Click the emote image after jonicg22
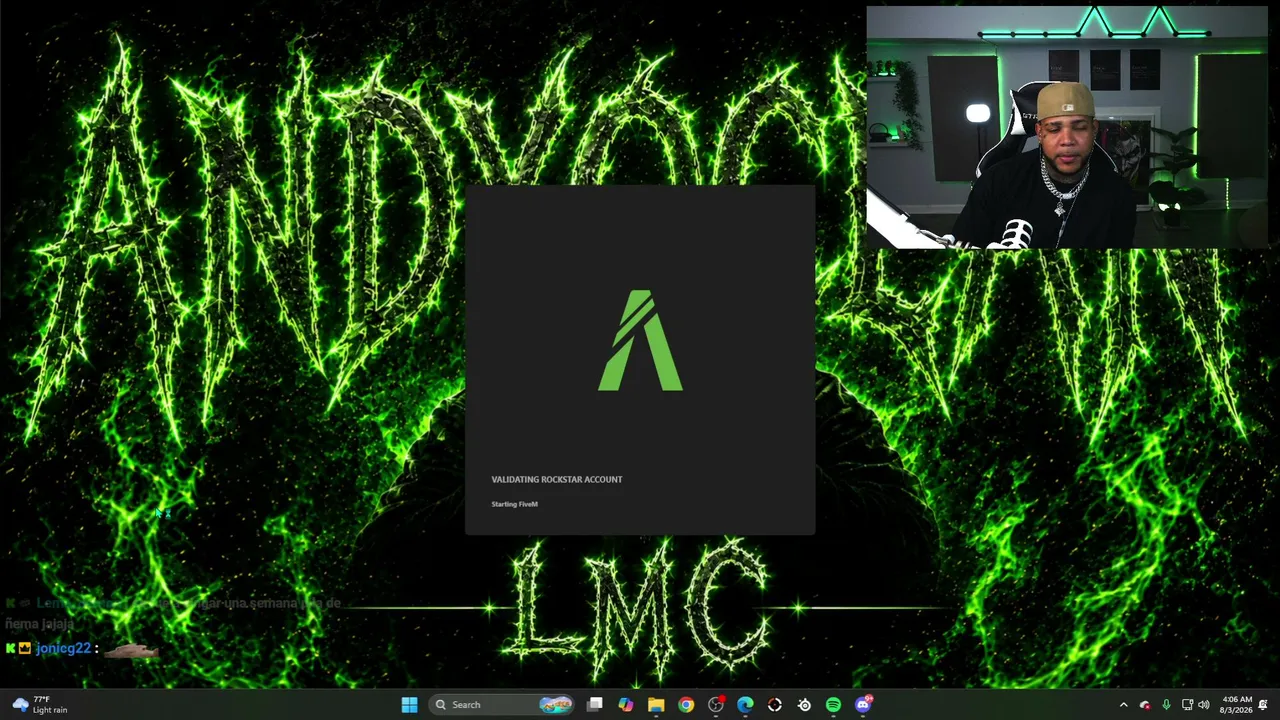 click(x=131, y=651)
